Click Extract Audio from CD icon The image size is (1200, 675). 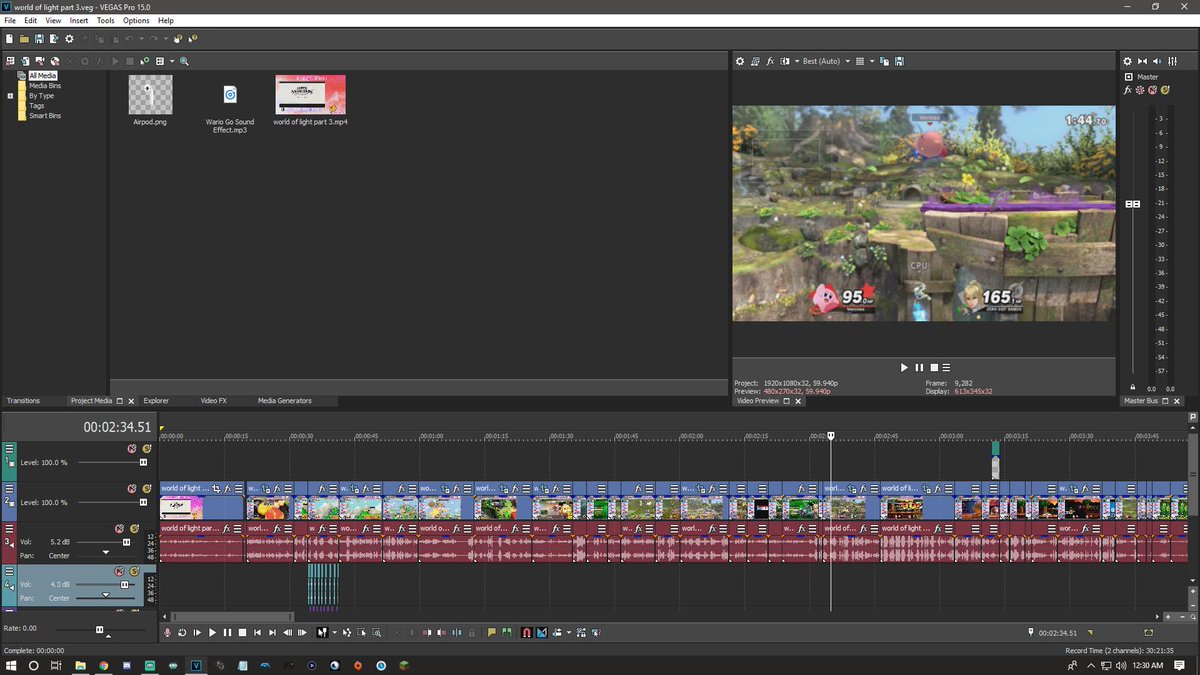pyautogui.click(x=54, y=61)
